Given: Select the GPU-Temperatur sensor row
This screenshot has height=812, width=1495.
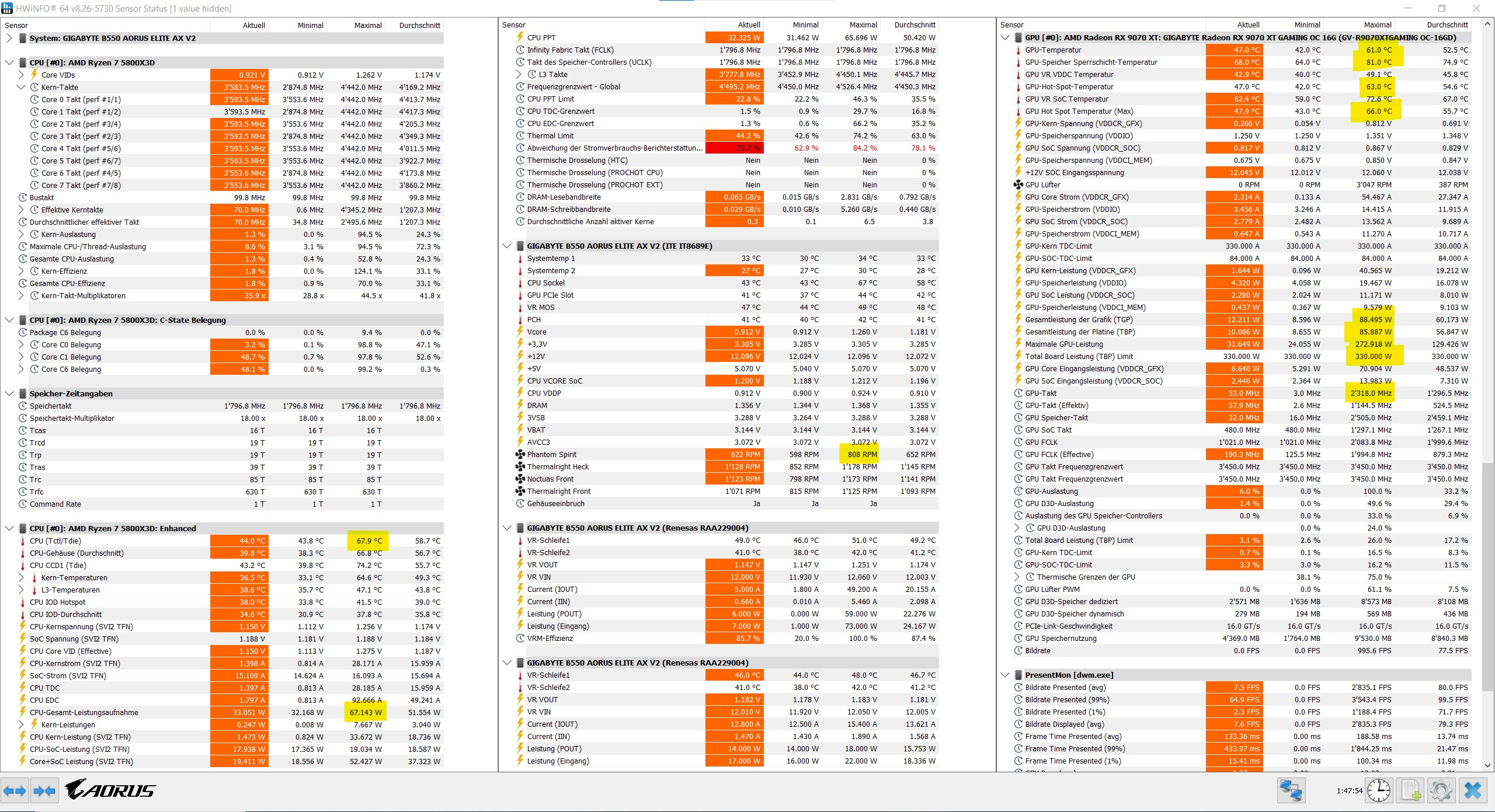Looking at the screenshot, I should click(x=1053, y=50).
